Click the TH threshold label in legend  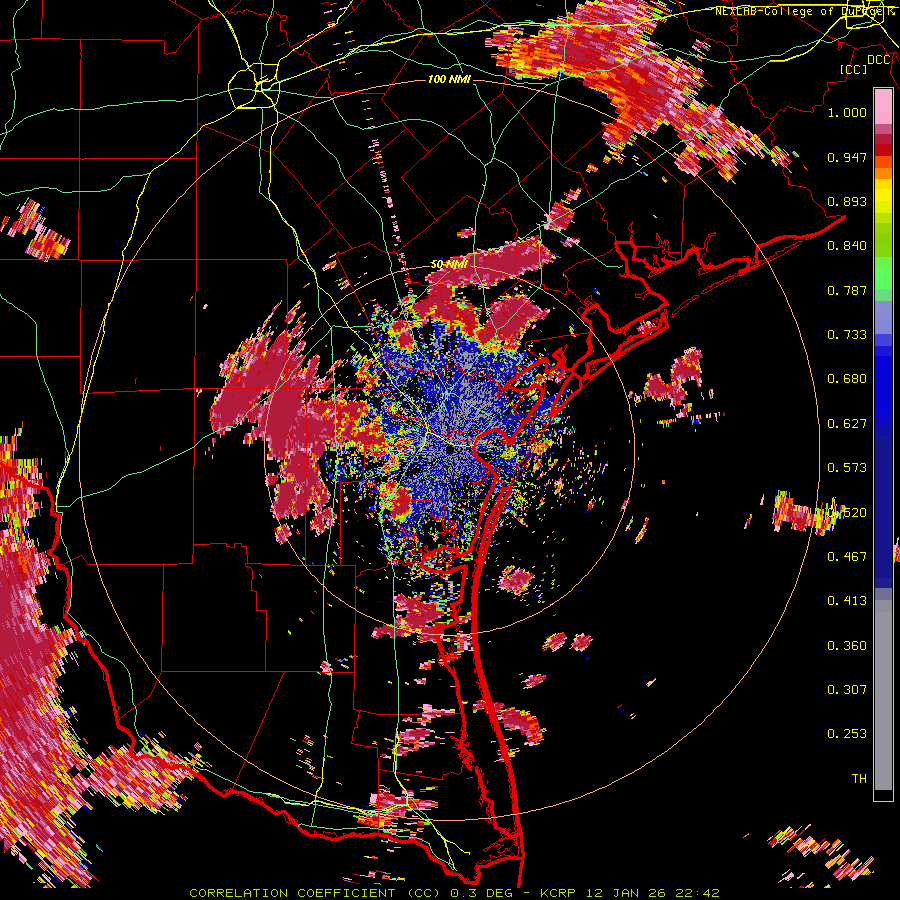[x=859, y=779]
